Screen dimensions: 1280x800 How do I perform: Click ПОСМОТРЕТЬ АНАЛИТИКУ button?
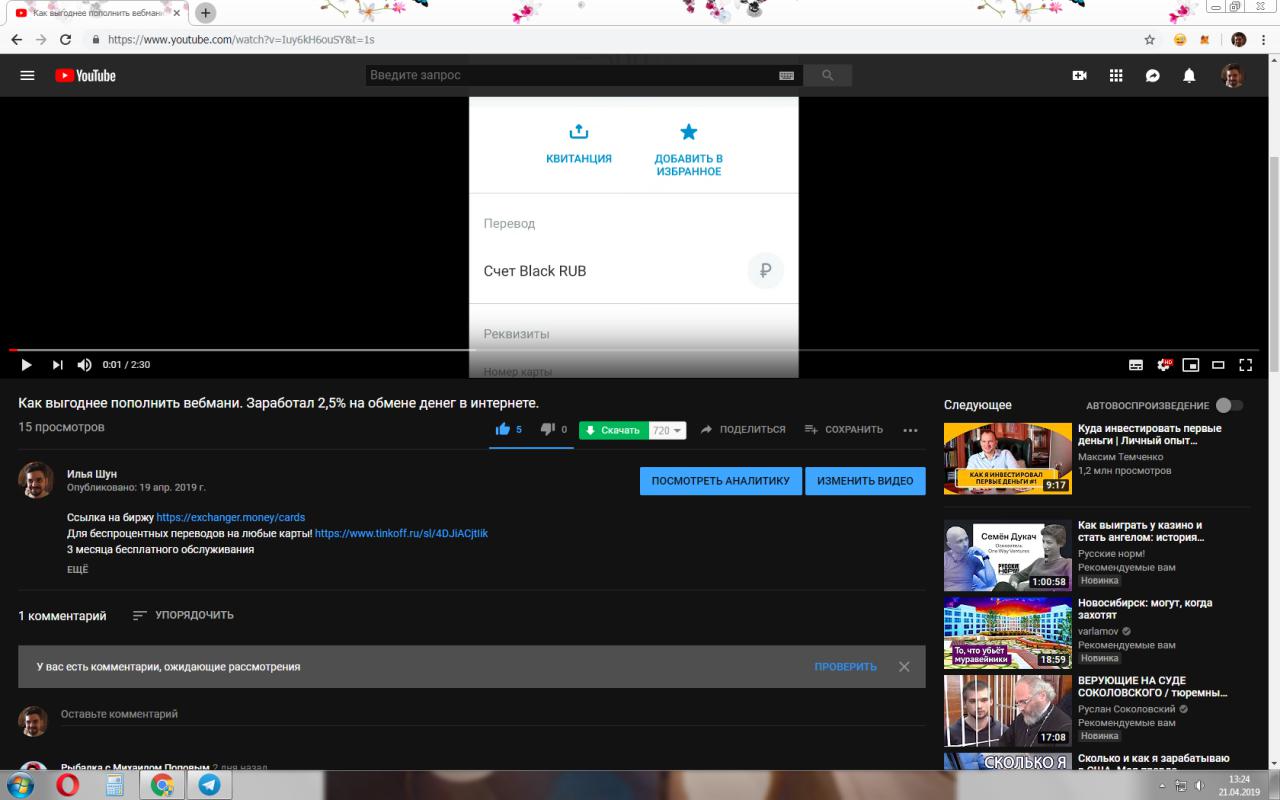pyautogui.click(x=720, y=481)
